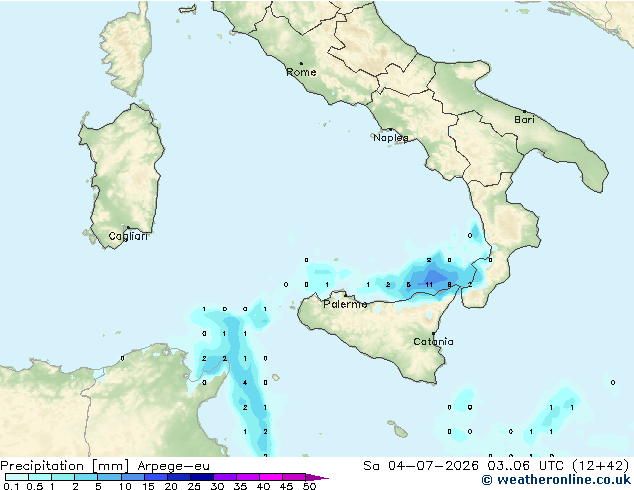Click the Naples city label
Screen dimensions: 634x490
point(391,137)
